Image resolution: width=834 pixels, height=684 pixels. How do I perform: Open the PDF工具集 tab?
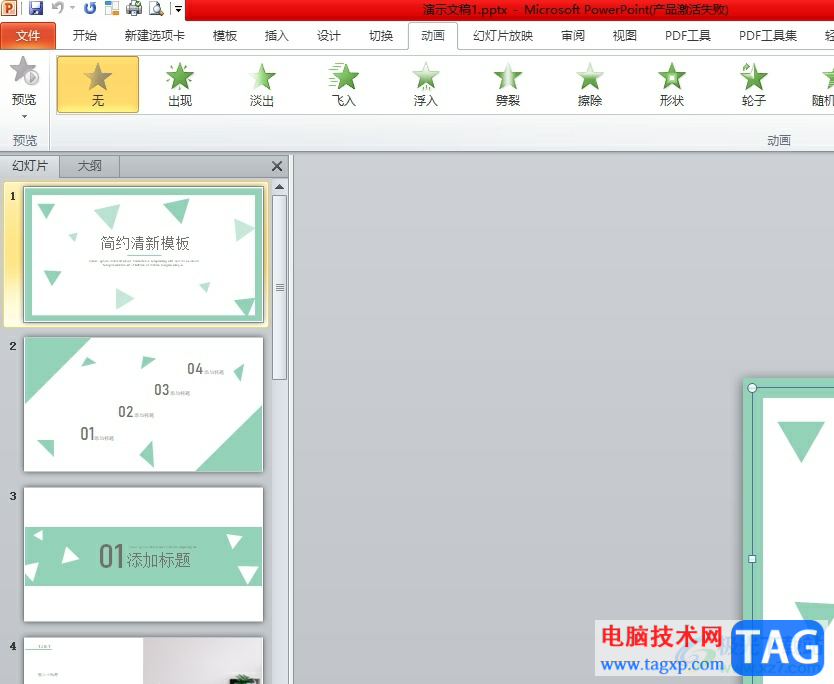coord(768,36)
